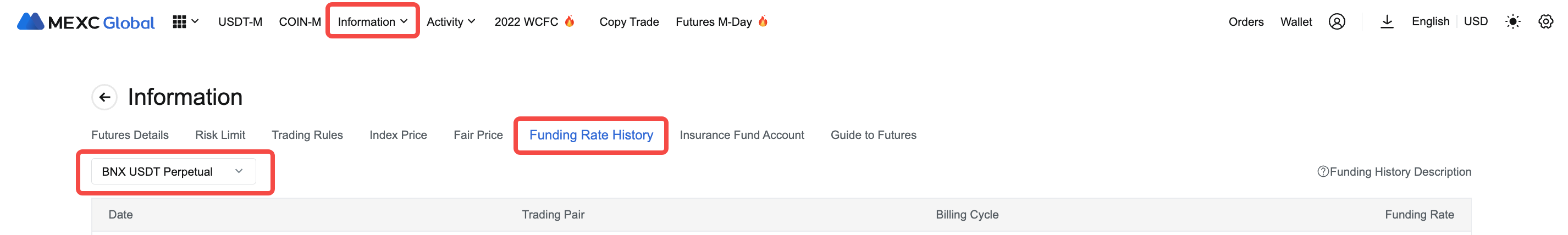
Task: Expand the Activity dropdown menu
Action: (450, 22)
